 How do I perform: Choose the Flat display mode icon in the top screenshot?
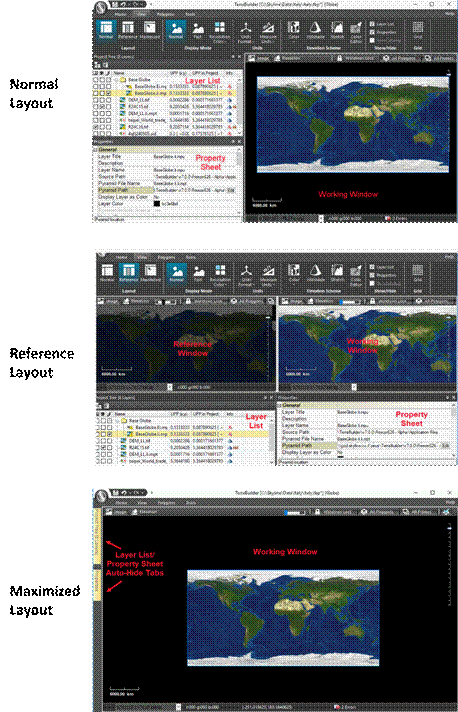198,30
